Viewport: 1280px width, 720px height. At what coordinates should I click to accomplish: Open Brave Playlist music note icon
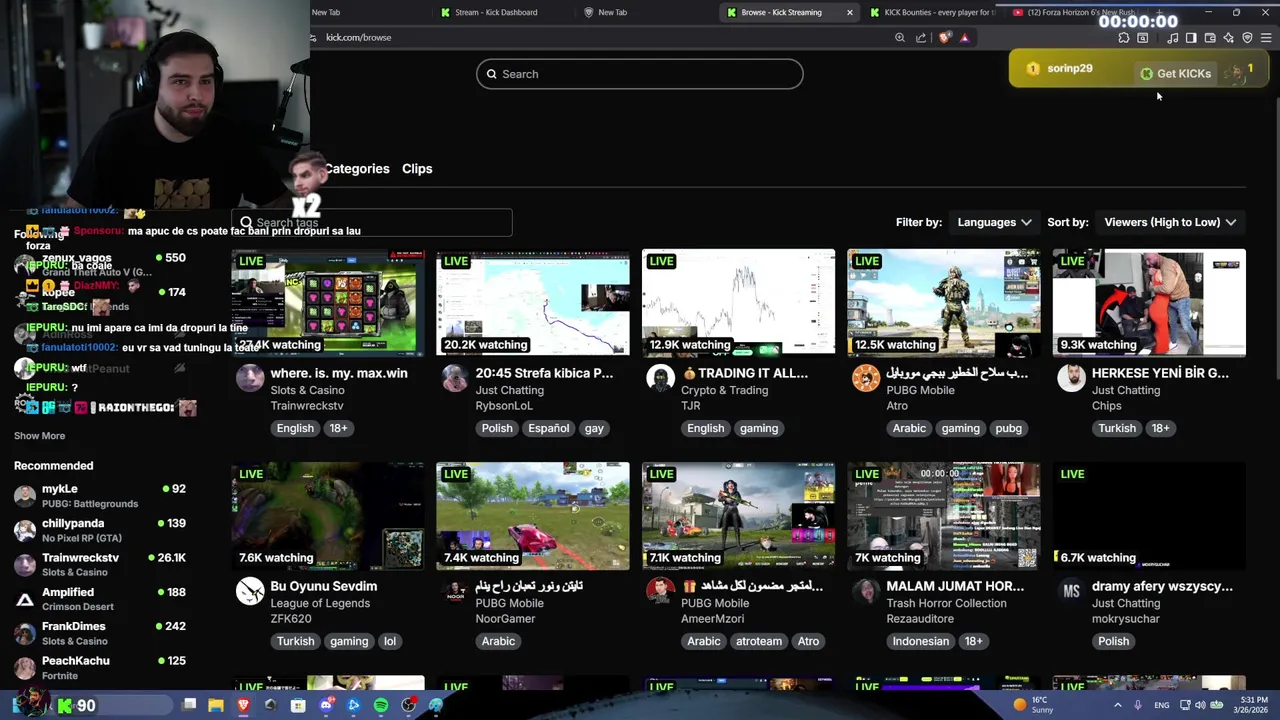[x=1172, y=38]
